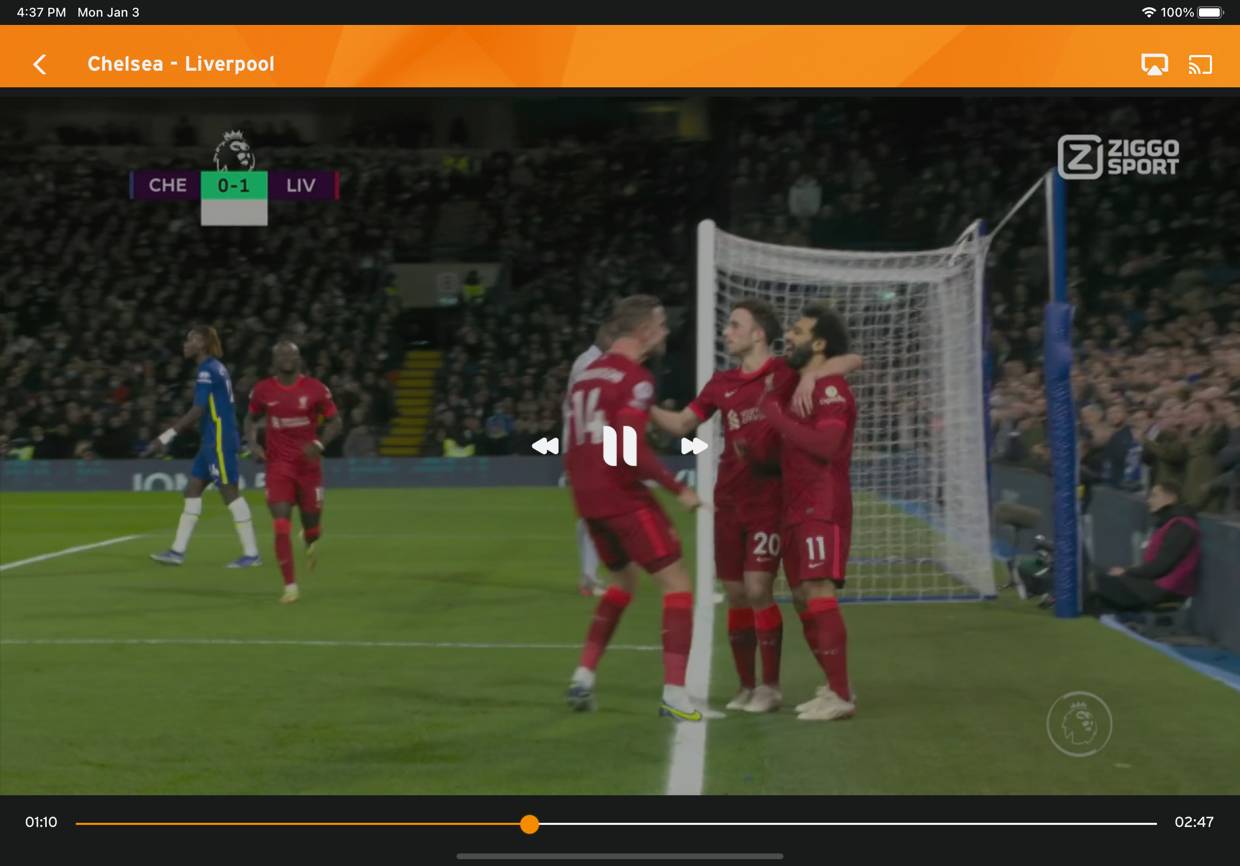Viewport: 1240px width, 866px height.
Task: Tap the Chelsea - Liverpool title text
Action: (181, 64)
